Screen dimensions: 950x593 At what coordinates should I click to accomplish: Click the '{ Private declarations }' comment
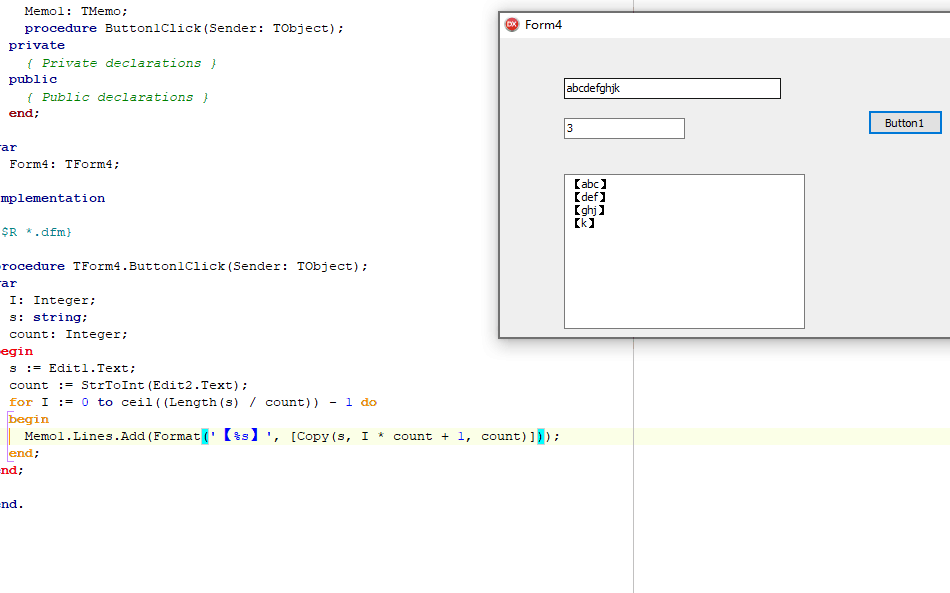pyautogui.click(x=121, y=63)
